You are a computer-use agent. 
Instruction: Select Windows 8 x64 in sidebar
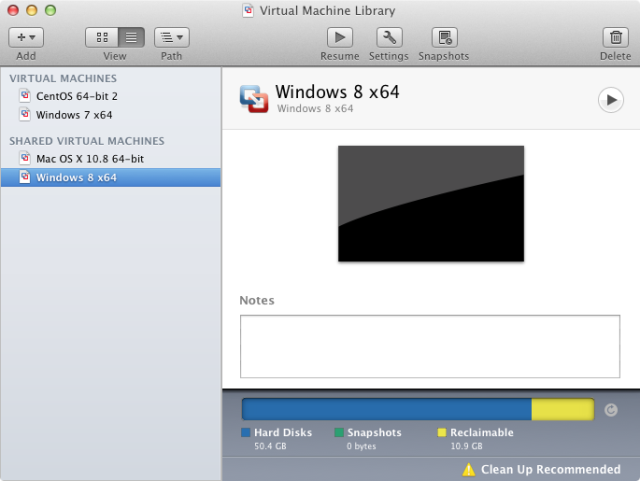[111, 177]
